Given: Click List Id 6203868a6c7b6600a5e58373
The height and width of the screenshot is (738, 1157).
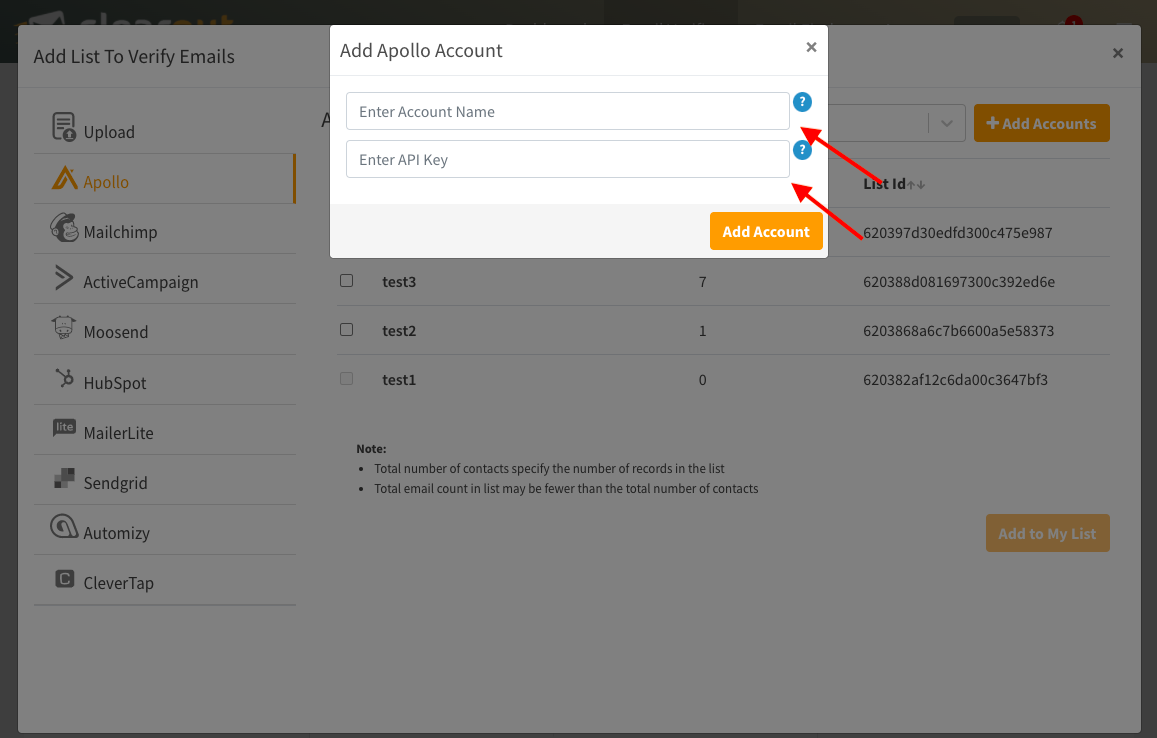Looking at the screenshot, I should 959,331.
